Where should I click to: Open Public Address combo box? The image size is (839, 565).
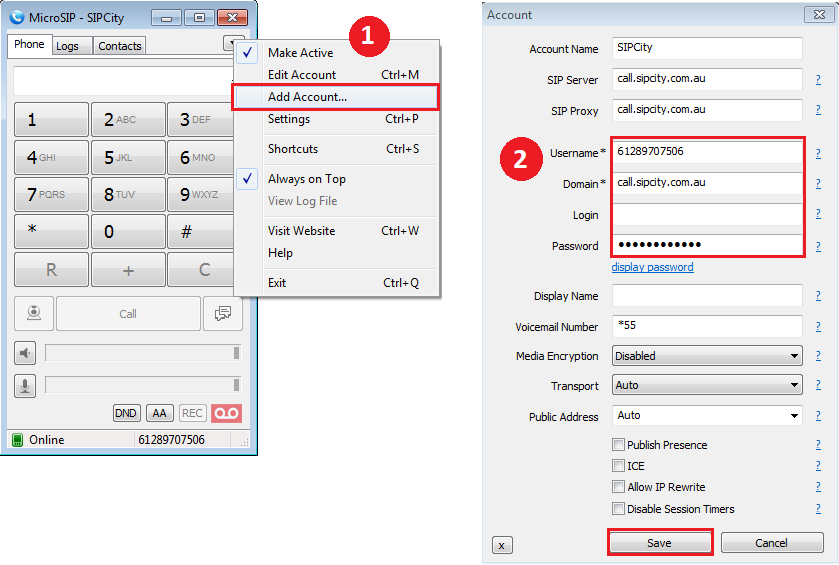tap(707, 415)
